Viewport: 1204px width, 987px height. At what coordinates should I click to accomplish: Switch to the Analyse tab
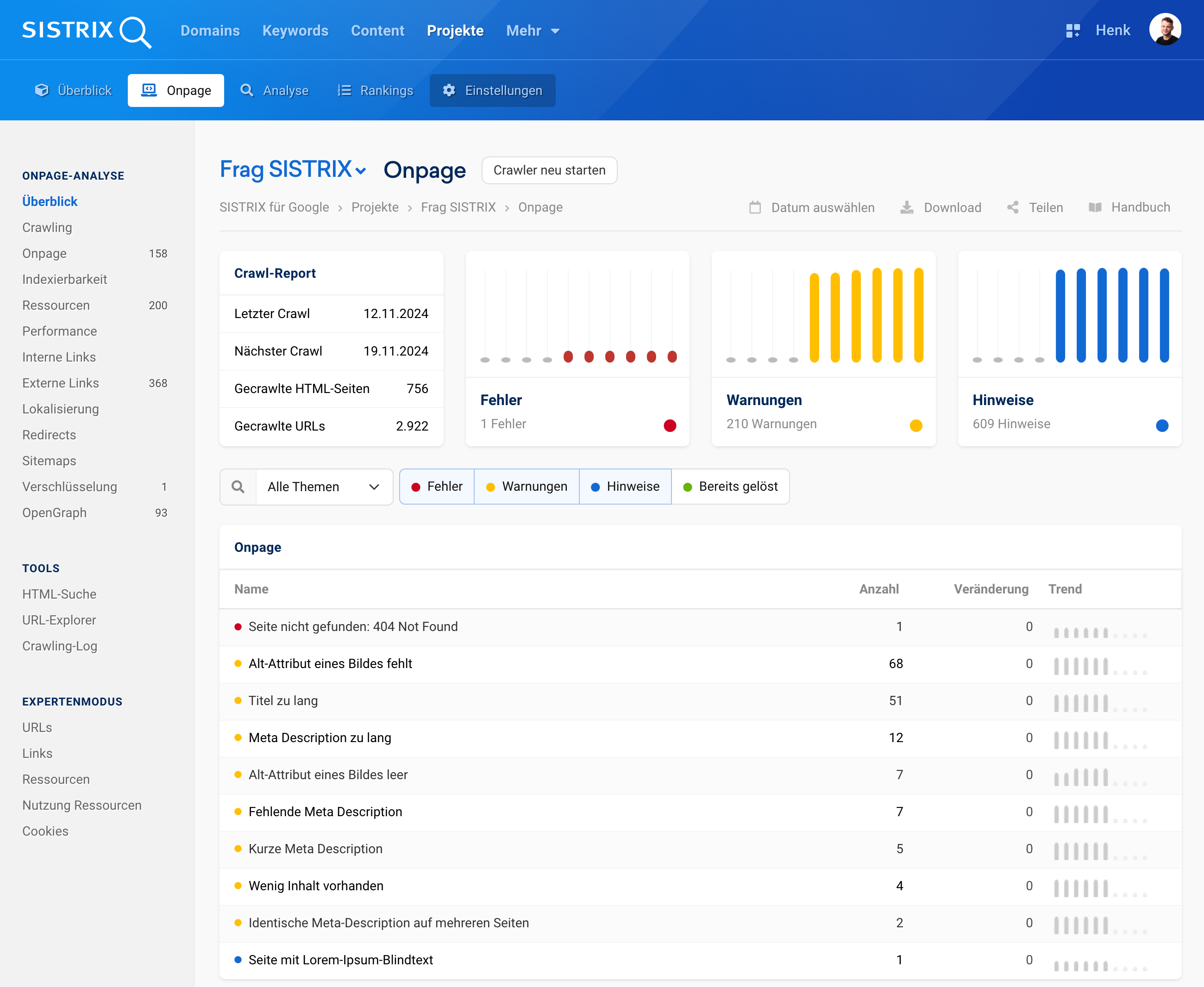coord(274,90)
